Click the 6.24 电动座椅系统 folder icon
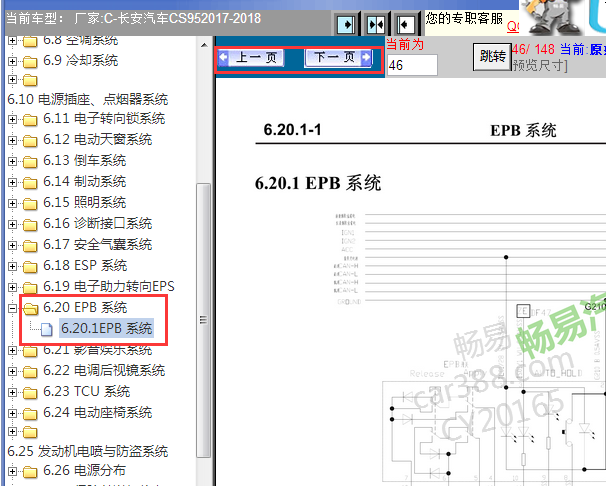 [x=30, y=413]
